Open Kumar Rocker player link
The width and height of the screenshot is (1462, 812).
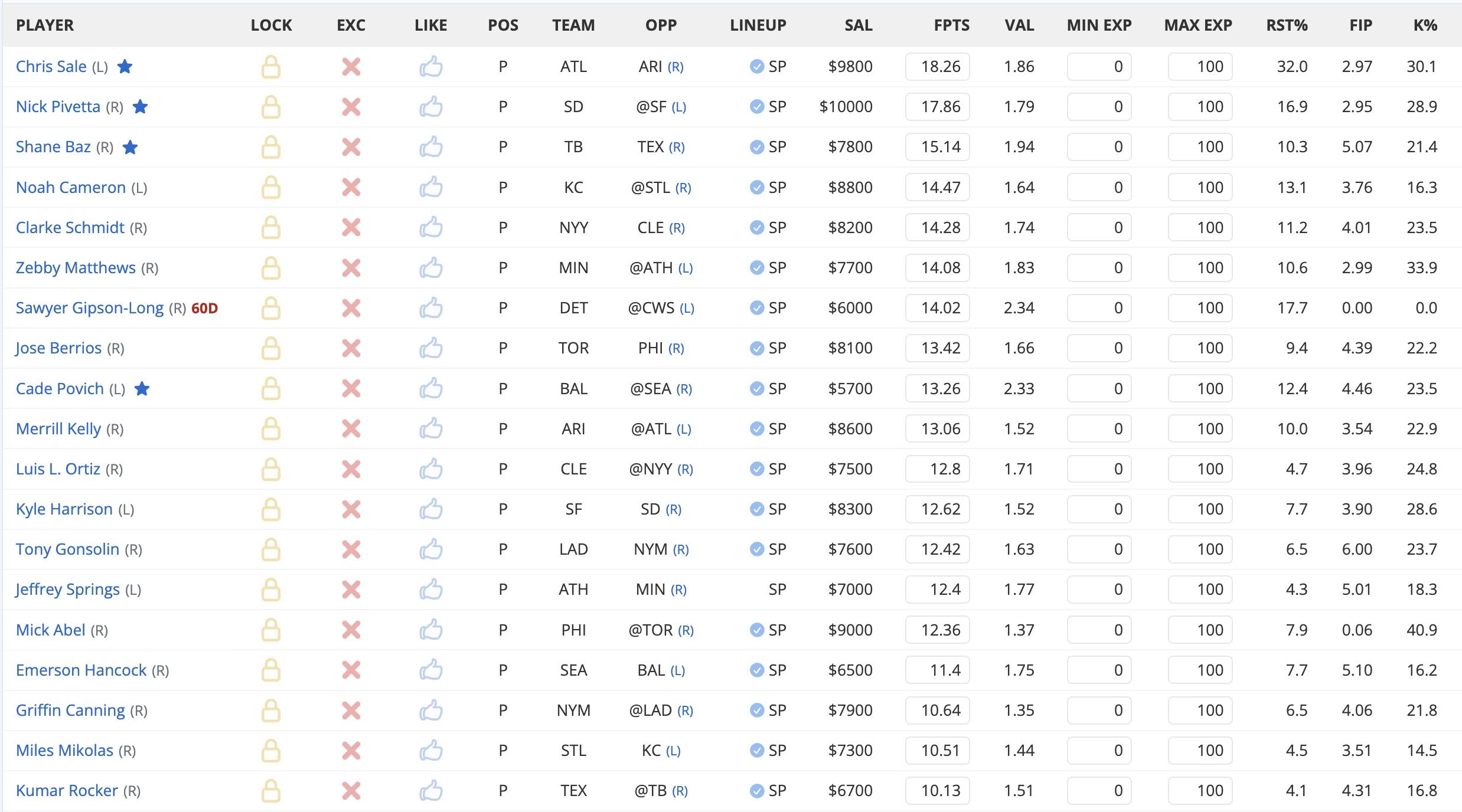click(x=67, y=791)
